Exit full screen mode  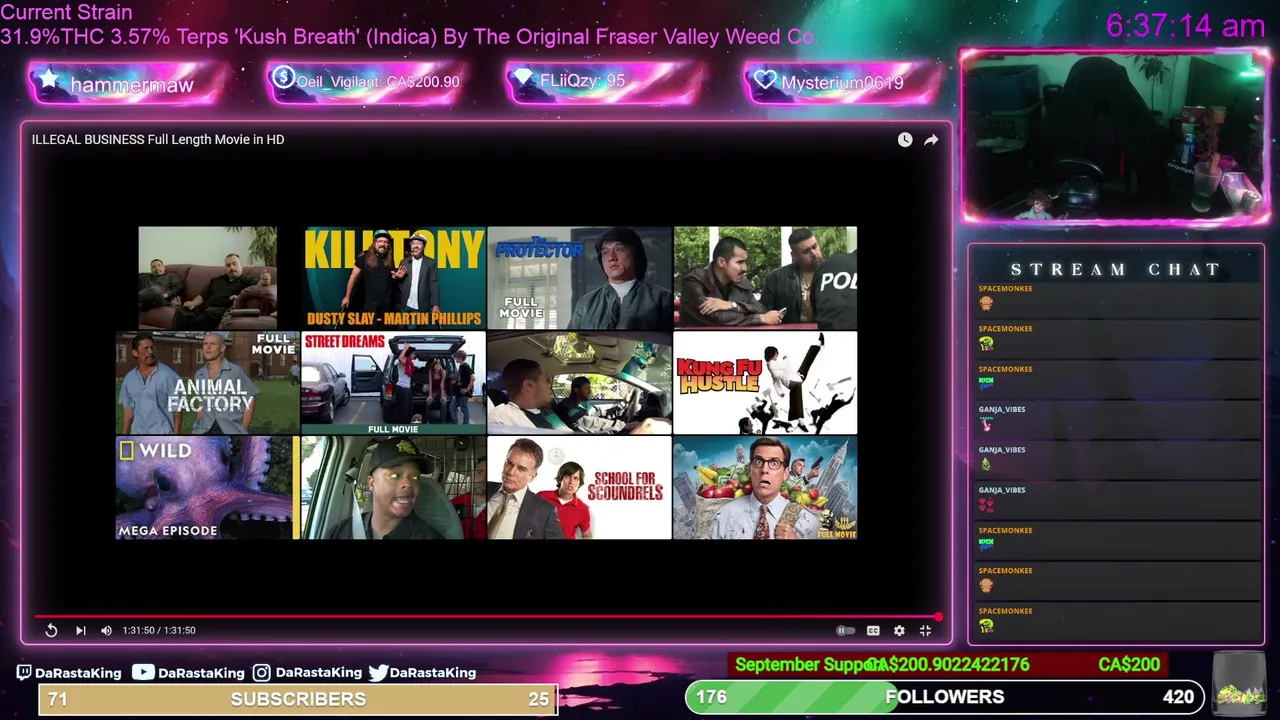925,630
